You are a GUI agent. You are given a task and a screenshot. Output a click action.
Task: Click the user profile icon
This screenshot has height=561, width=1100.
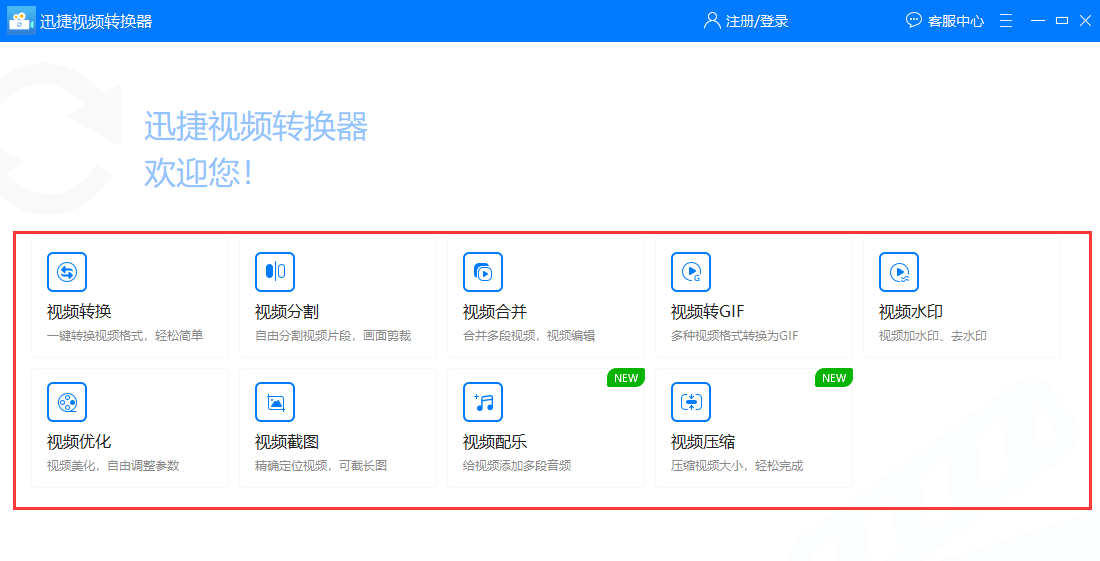pos(712,20)
